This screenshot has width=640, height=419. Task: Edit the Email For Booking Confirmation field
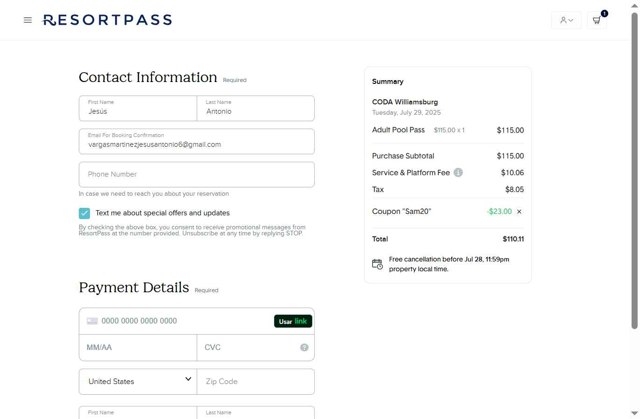point(197,141)
